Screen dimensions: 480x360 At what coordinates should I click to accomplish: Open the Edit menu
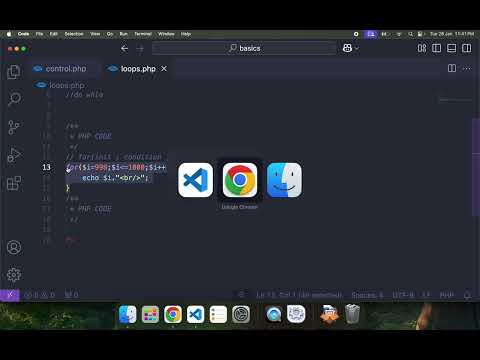pyautogui.click(x=53, y=34)
